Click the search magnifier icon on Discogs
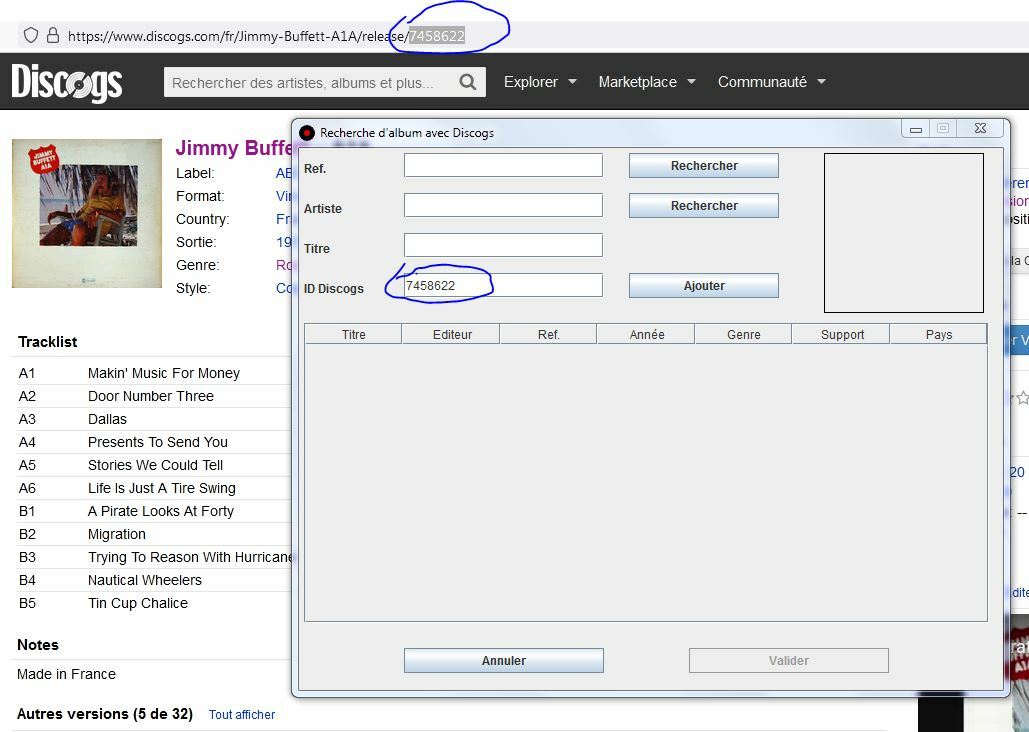The image size is (1029, 732). pos(467,82)
